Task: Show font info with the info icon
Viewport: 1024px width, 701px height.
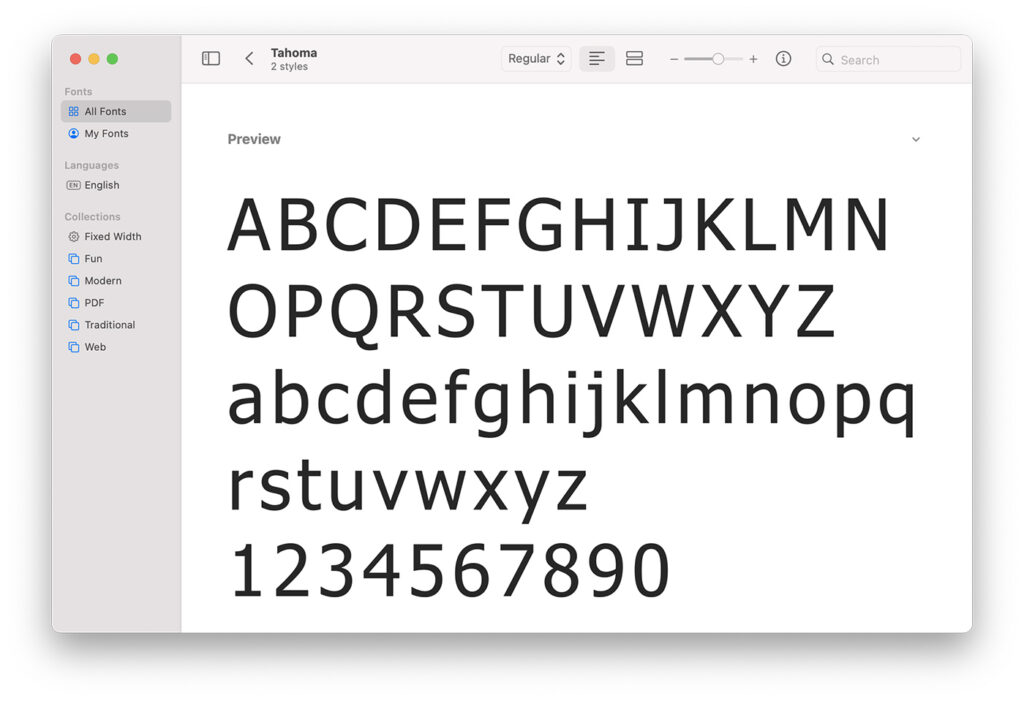Action: tap(783, 58)
